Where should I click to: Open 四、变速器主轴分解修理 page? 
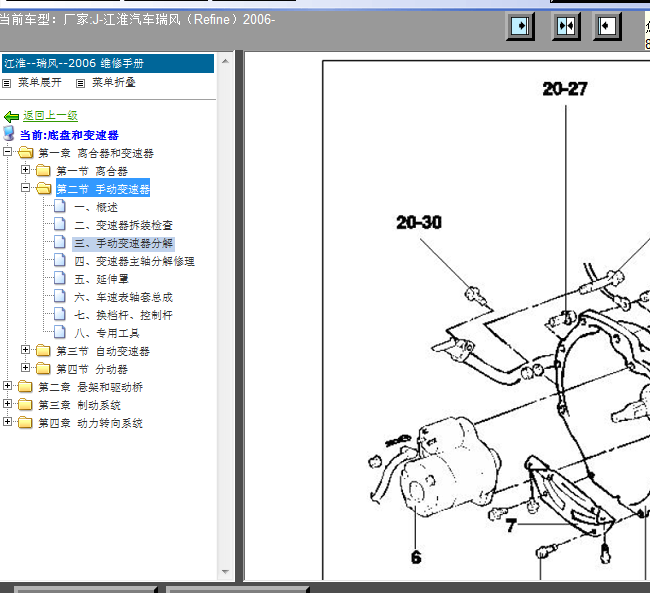(134, 261)
